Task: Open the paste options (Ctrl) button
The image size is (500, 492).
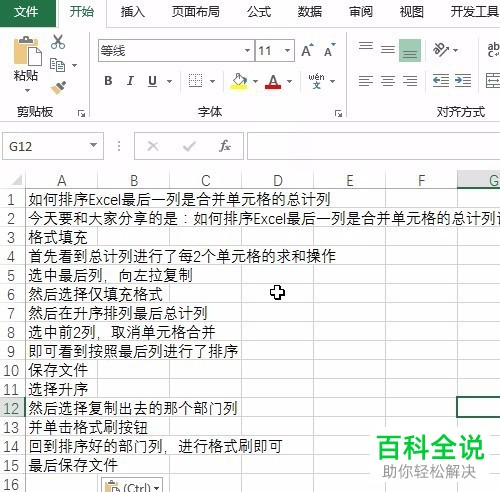Action: [x=132, y=485]
